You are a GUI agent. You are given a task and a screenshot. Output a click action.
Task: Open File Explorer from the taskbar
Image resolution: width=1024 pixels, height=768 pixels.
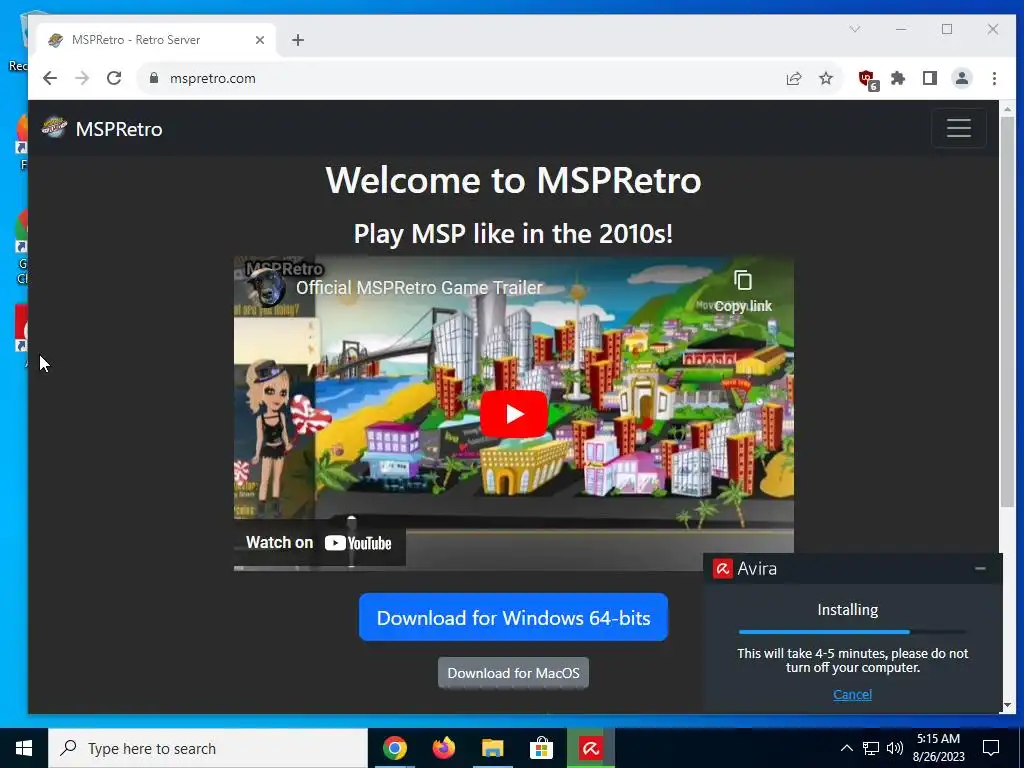point(492,748)
